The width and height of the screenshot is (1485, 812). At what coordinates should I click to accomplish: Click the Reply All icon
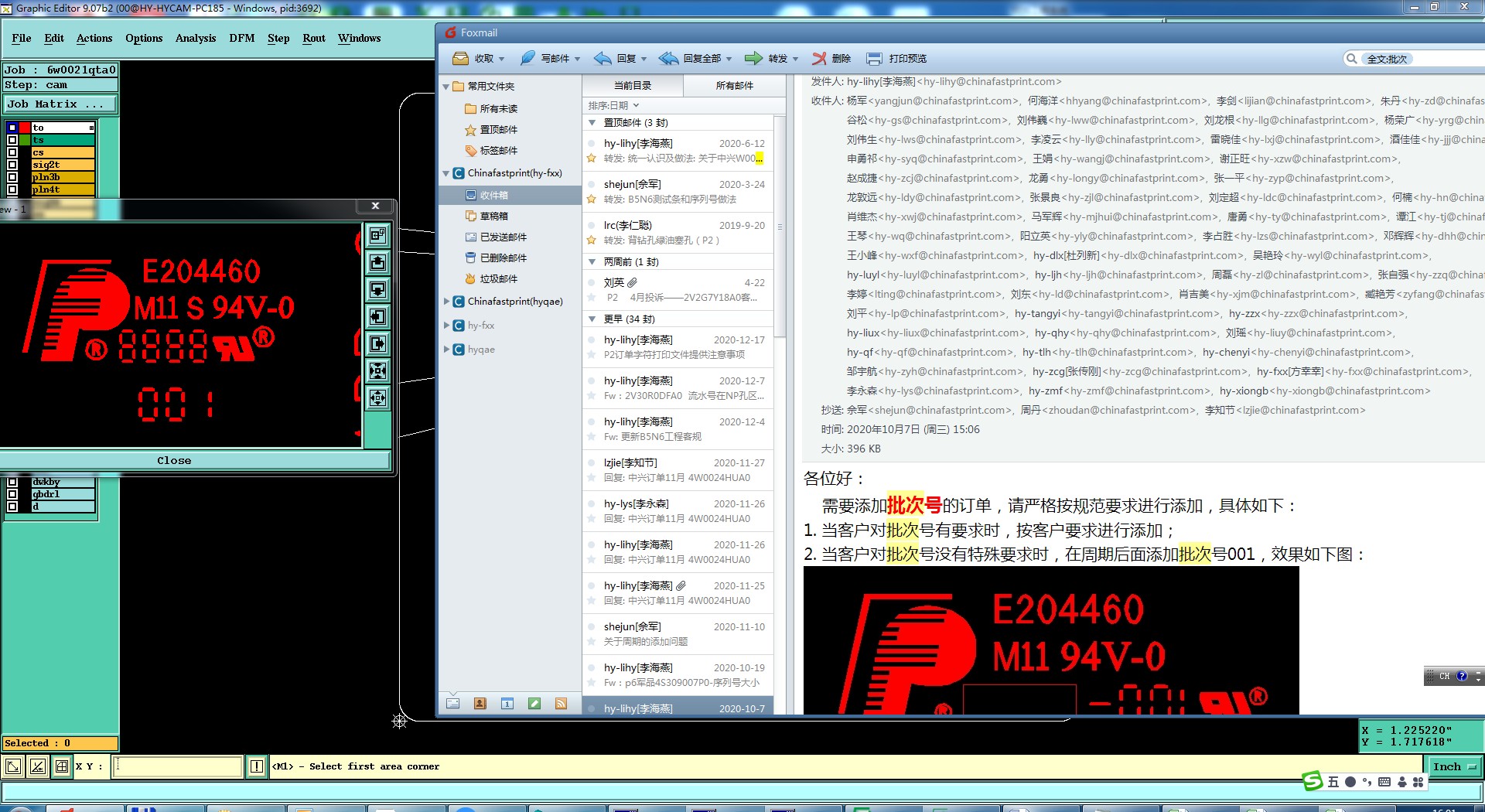[x=668, y=58]
